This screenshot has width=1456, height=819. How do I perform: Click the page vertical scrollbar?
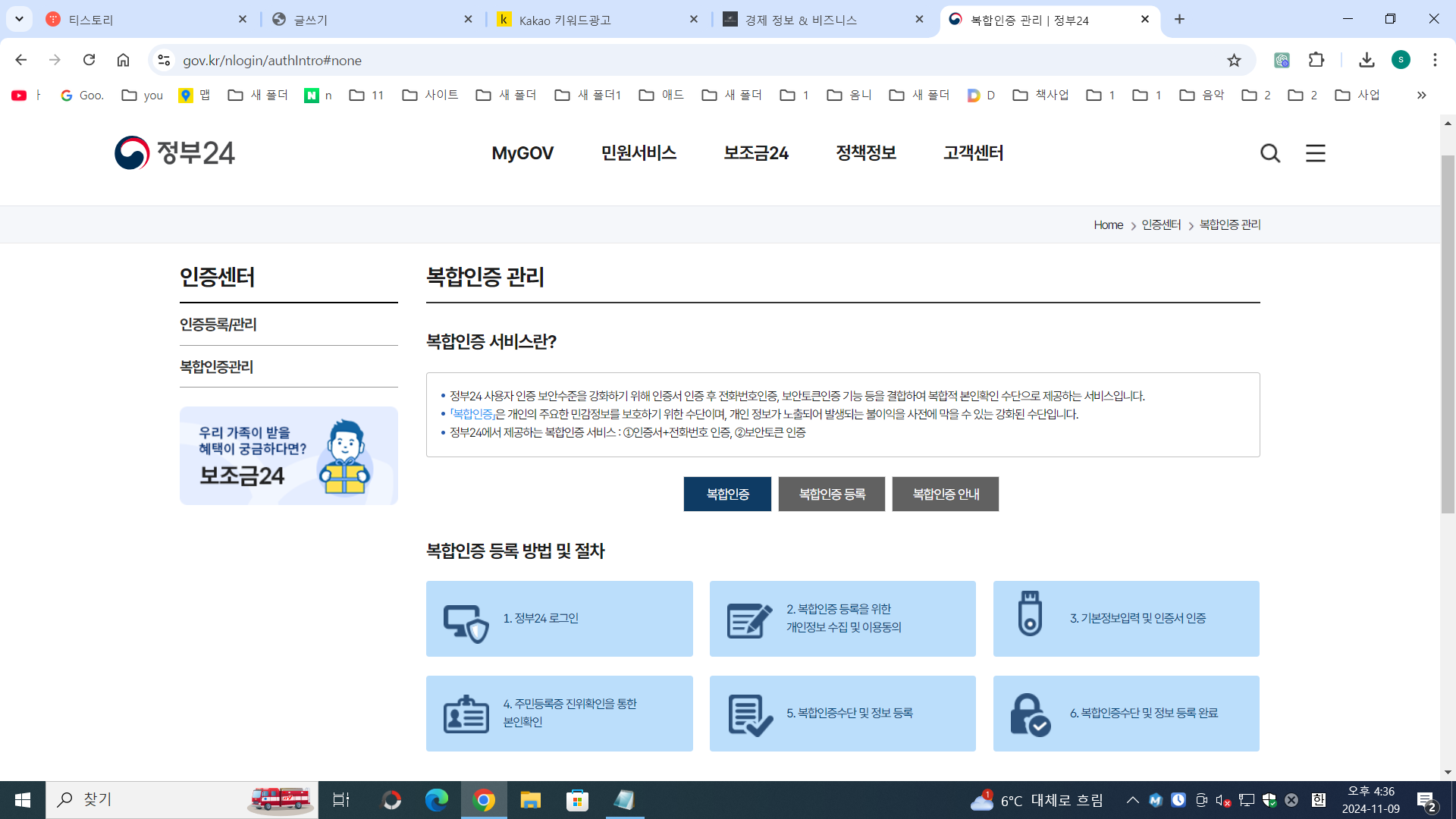1448,334
